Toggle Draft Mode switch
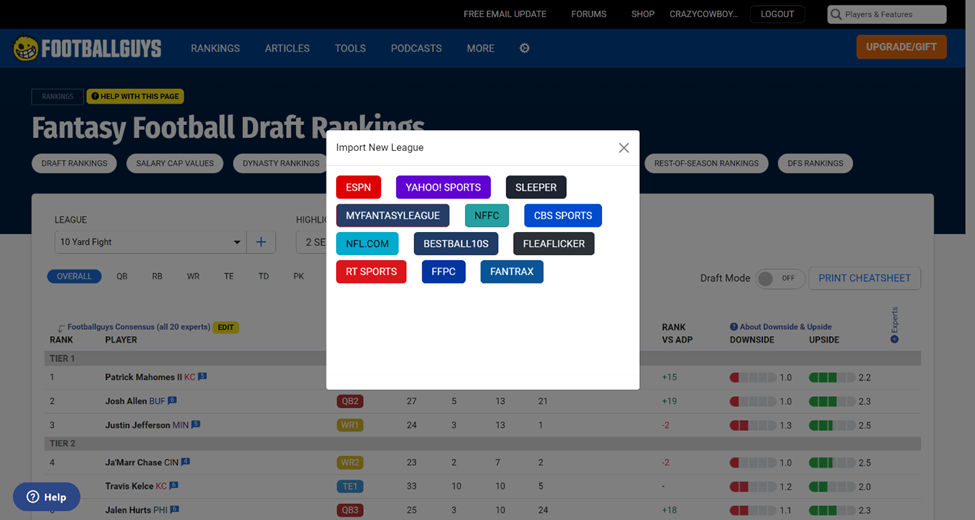The image size is (975, 520). [780, 278]
